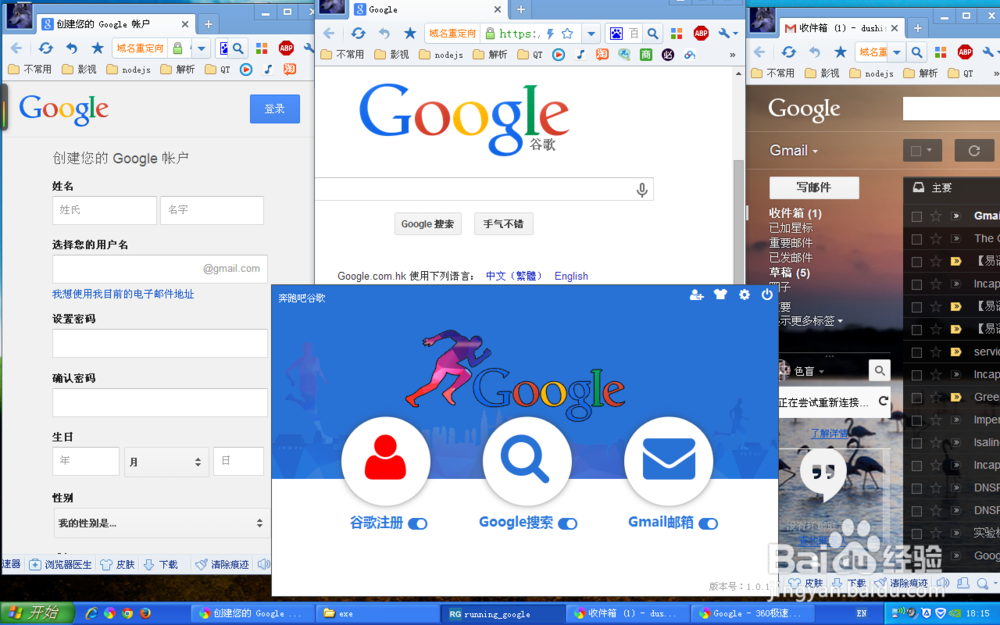Open 收件箱 (1) folder in Gmail sidebar

point(795,213)
